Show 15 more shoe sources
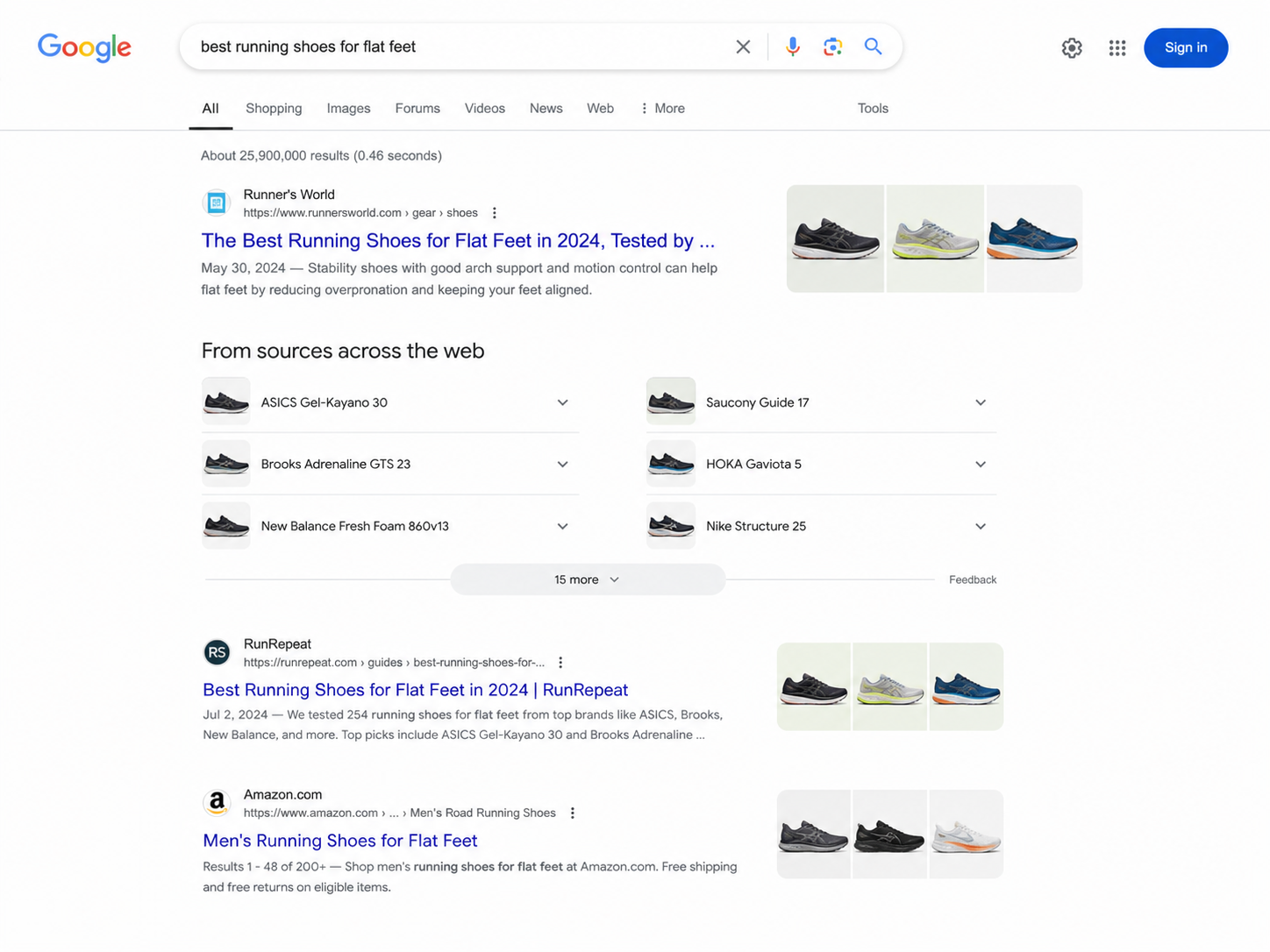This screenshot has width=1270, height=952. 588,579
